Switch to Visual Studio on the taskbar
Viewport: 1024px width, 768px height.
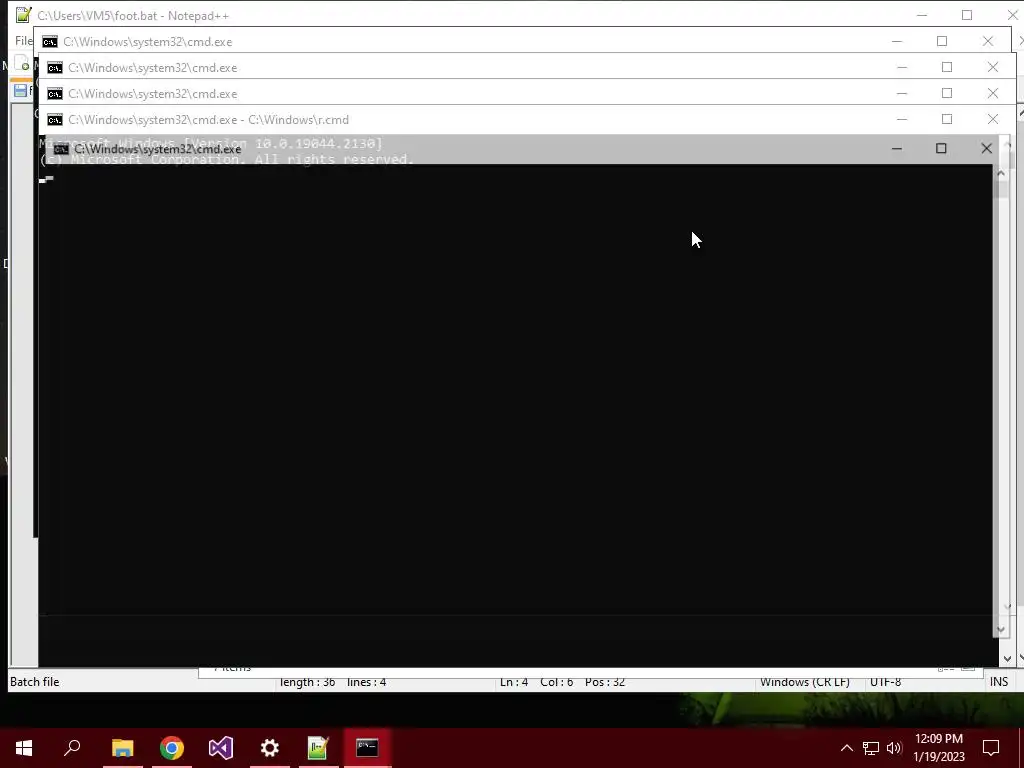(221, 748)
